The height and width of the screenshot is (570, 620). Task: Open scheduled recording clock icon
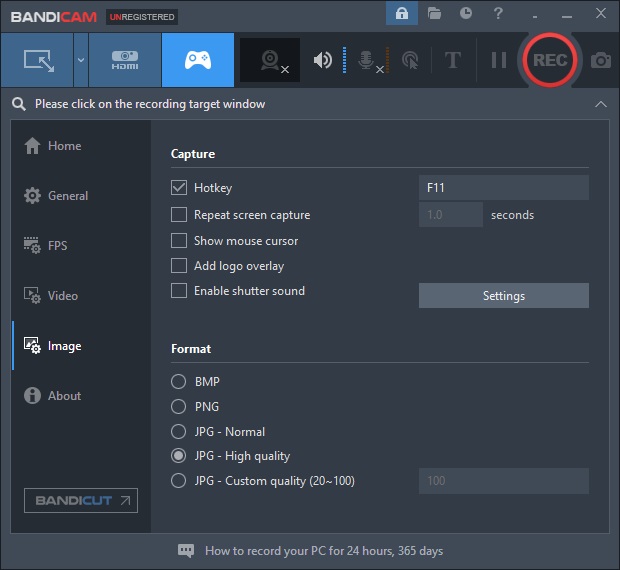(466, 13)
